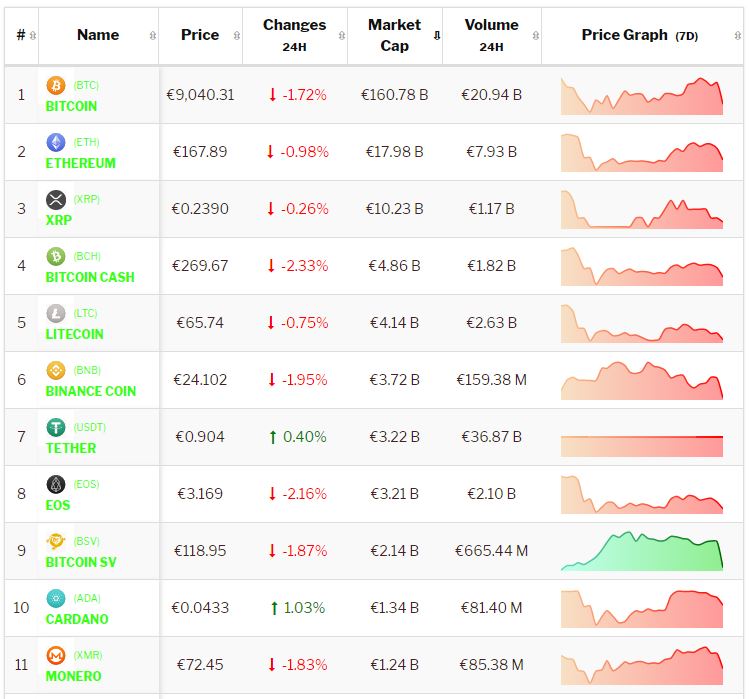
Task: Click the Bitcoin coin logo icon
Action: pos(56,86)
